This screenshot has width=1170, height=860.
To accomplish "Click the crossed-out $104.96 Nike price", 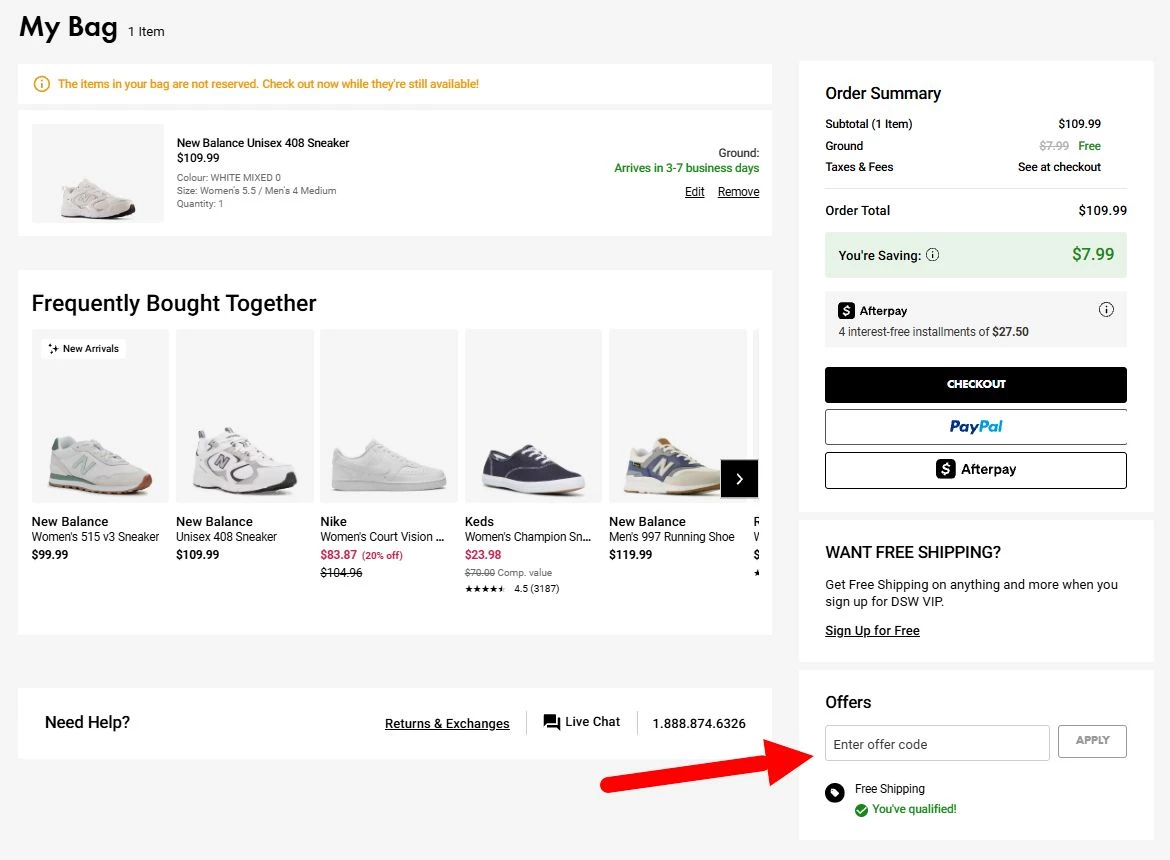I will [x=341, y=573].
